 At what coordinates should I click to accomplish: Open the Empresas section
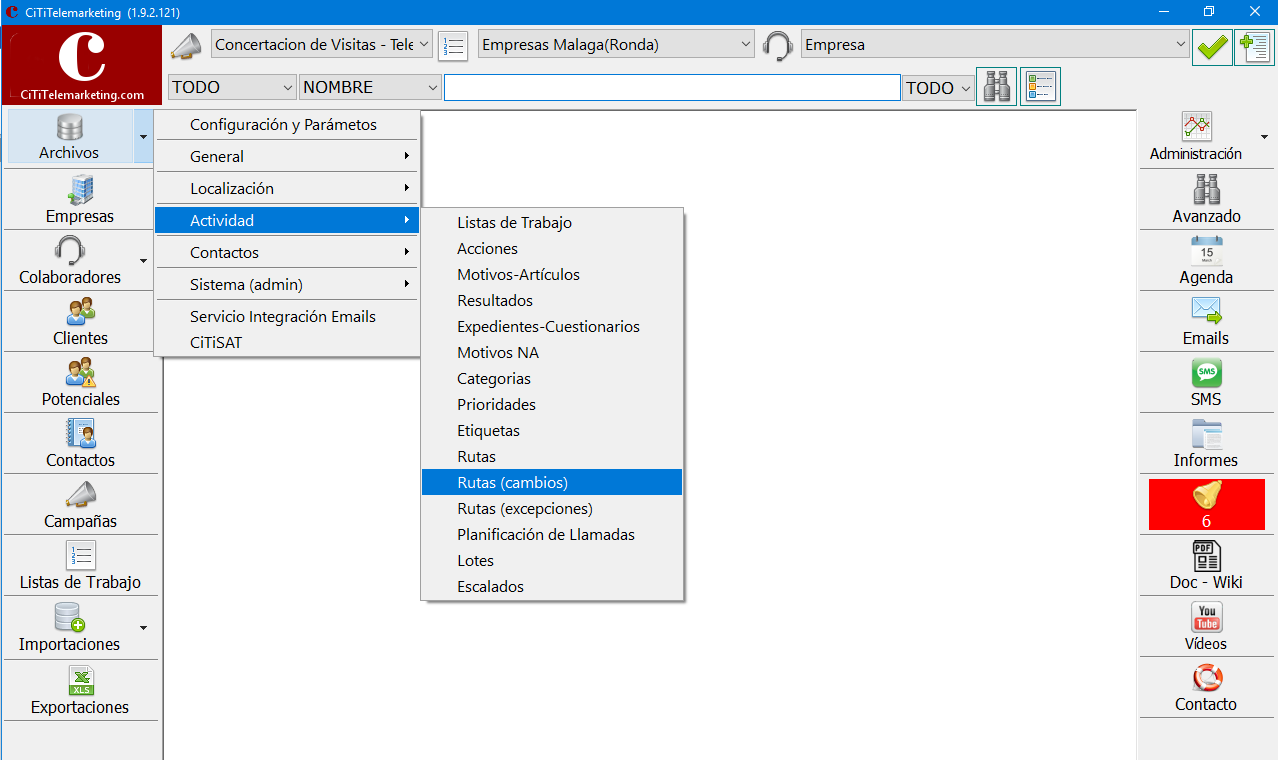80,200
